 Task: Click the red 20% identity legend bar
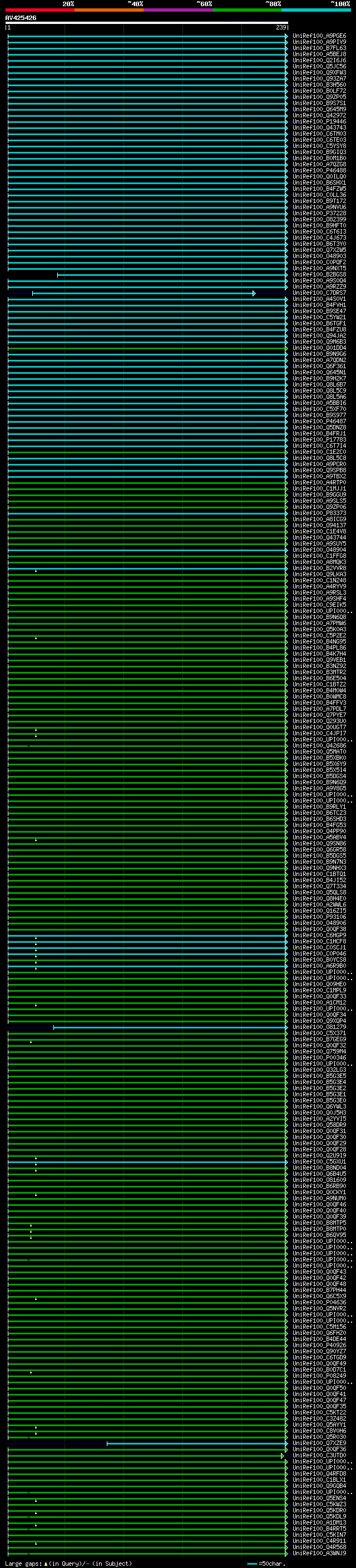40,10
